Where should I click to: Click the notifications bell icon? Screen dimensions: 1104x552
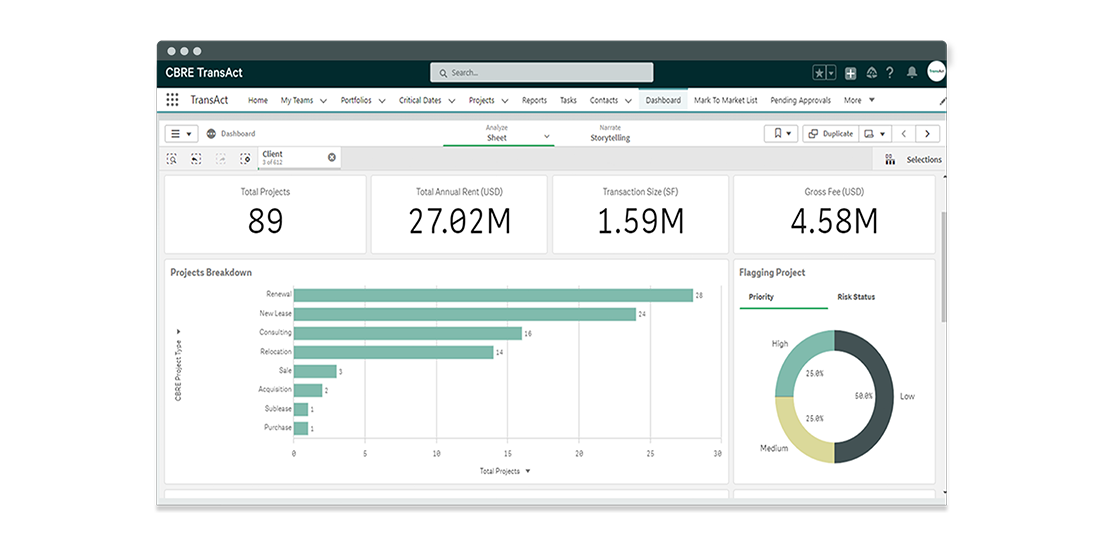[x=911, y=73]
